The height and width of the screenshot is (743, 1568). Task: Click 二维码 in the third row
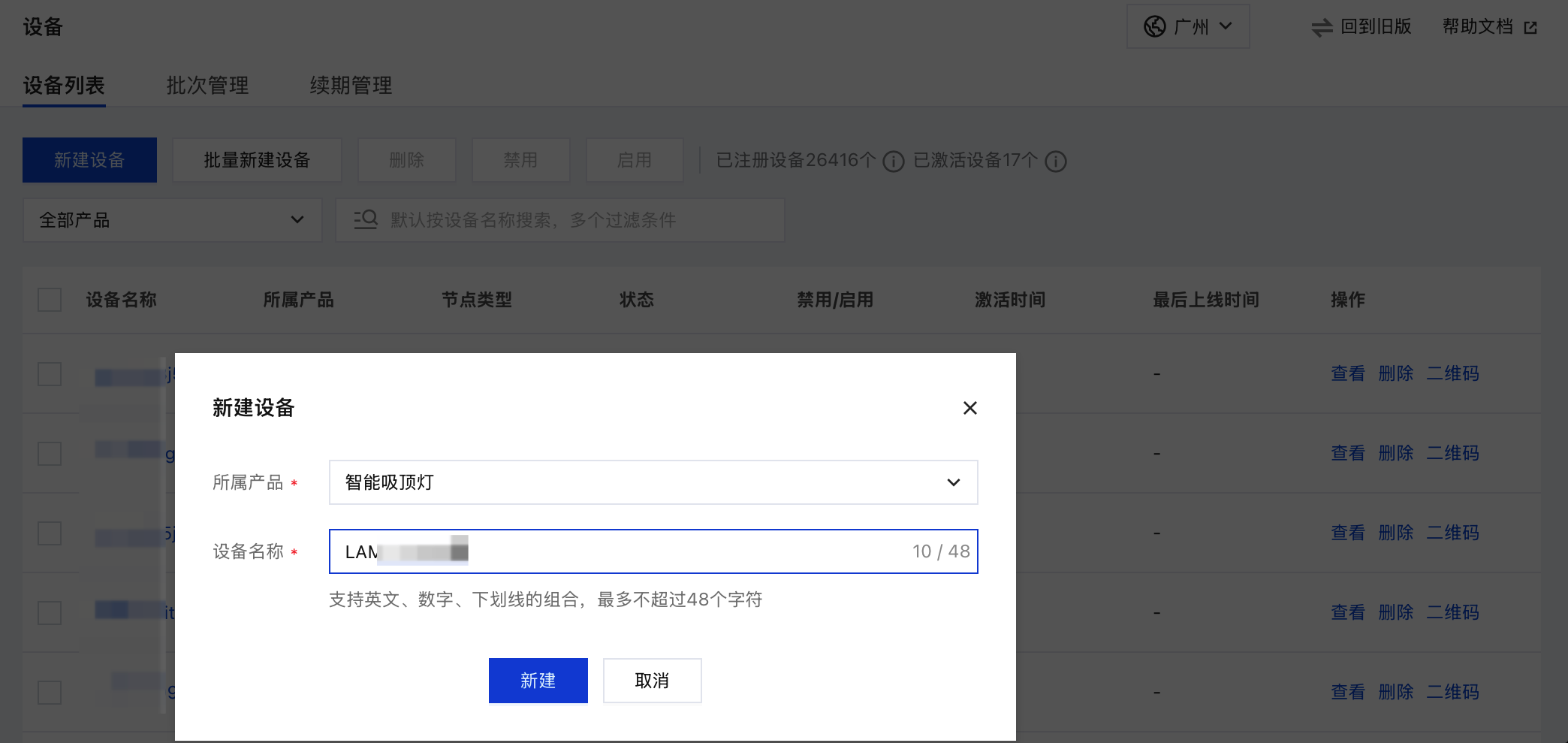point(1452,533)
